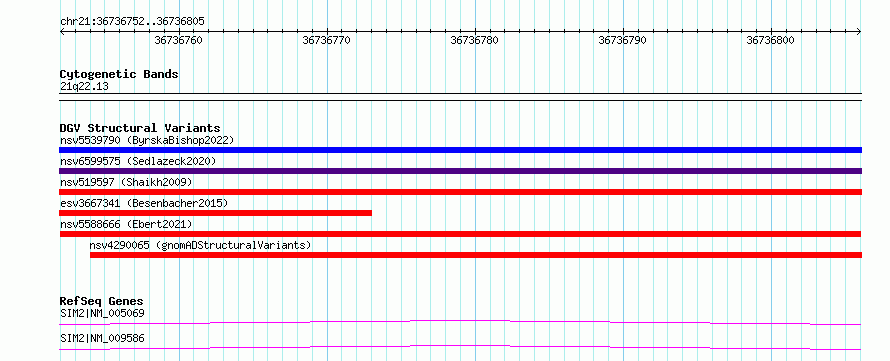The image size is (890, 361).
Task: Select the 21q22.13 cytogenetic band bar
Action: point(460,97)
